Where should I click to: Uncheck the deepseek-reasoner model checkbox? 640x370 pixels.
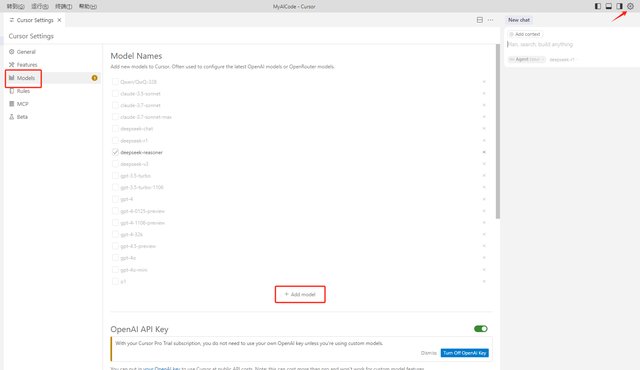coord(115,152)
